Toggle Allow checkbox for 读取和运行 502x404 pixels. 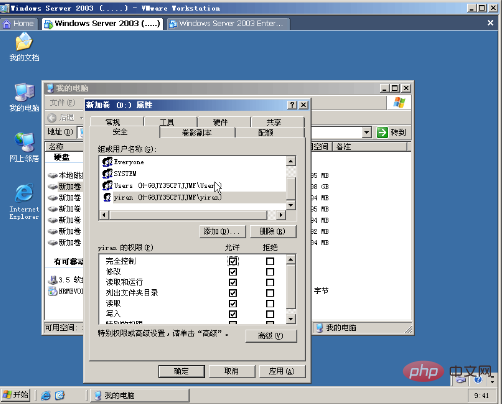tap(233, 282)
